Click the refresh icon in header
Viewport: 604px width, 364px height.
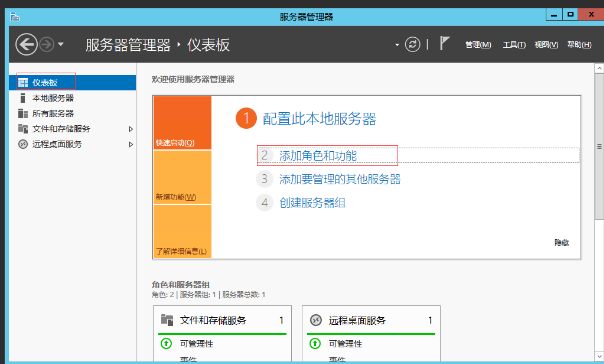(x=412, y=45)
